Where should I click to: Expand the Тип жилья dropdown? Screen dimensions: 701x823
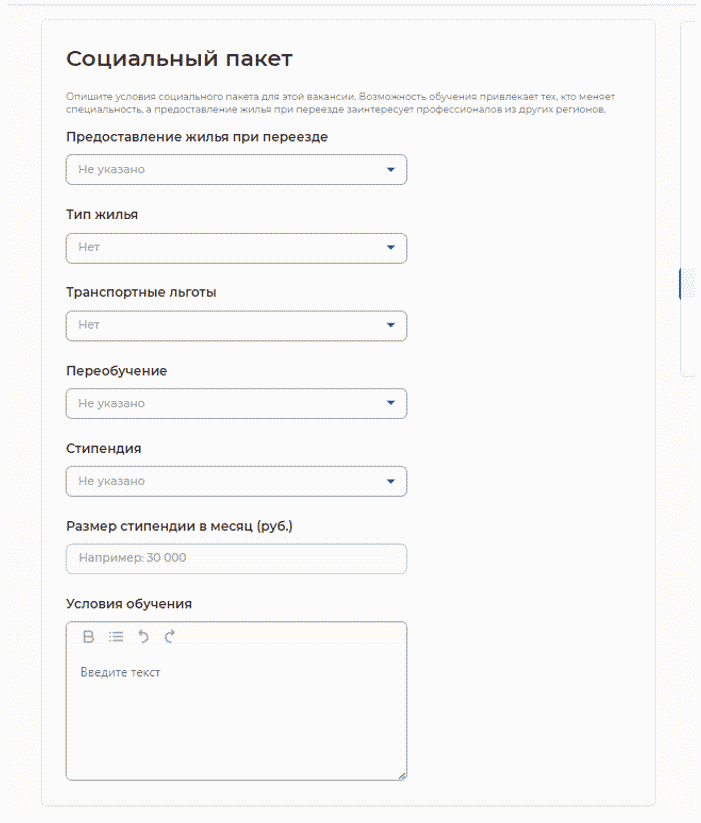pyautogui.click(x=236, y=248)
